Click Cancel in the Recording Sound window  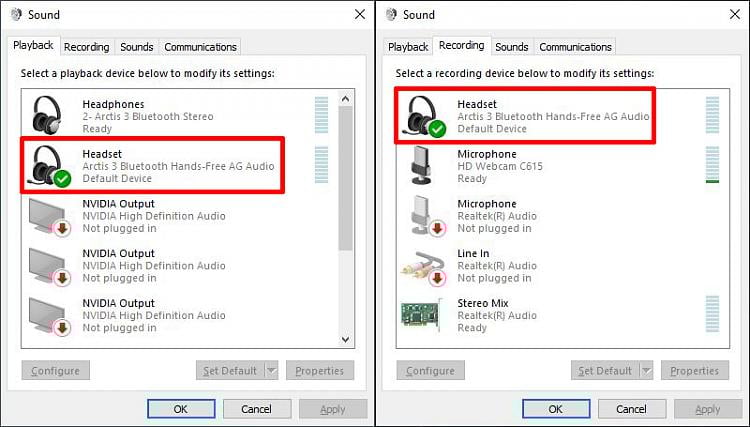point(631,409)
